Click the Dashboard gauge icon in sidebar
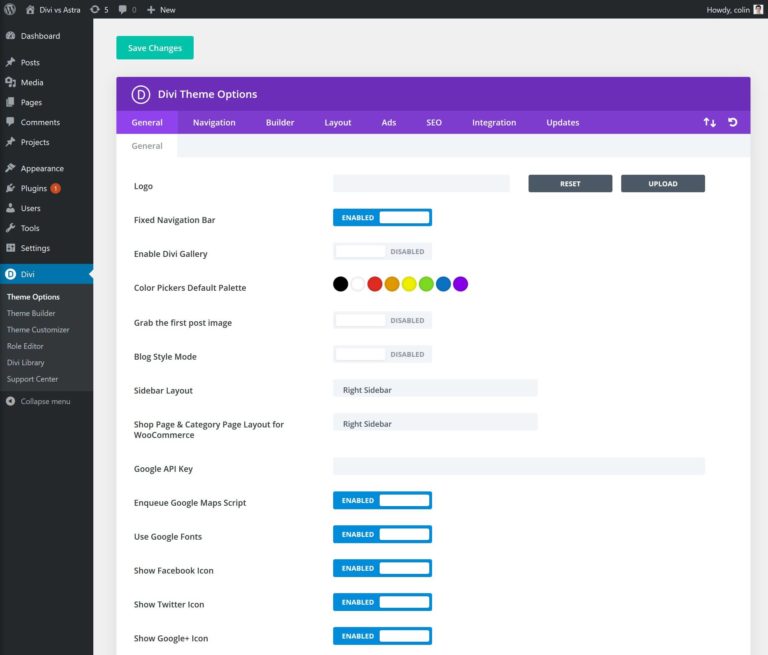 [10, 36]
